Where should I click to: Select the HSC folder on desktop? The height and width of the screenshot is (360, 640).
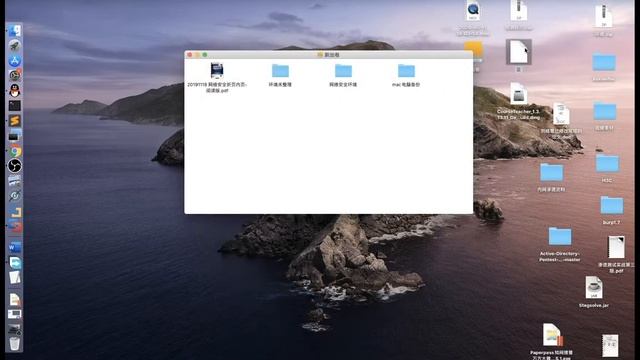(607, 163)
